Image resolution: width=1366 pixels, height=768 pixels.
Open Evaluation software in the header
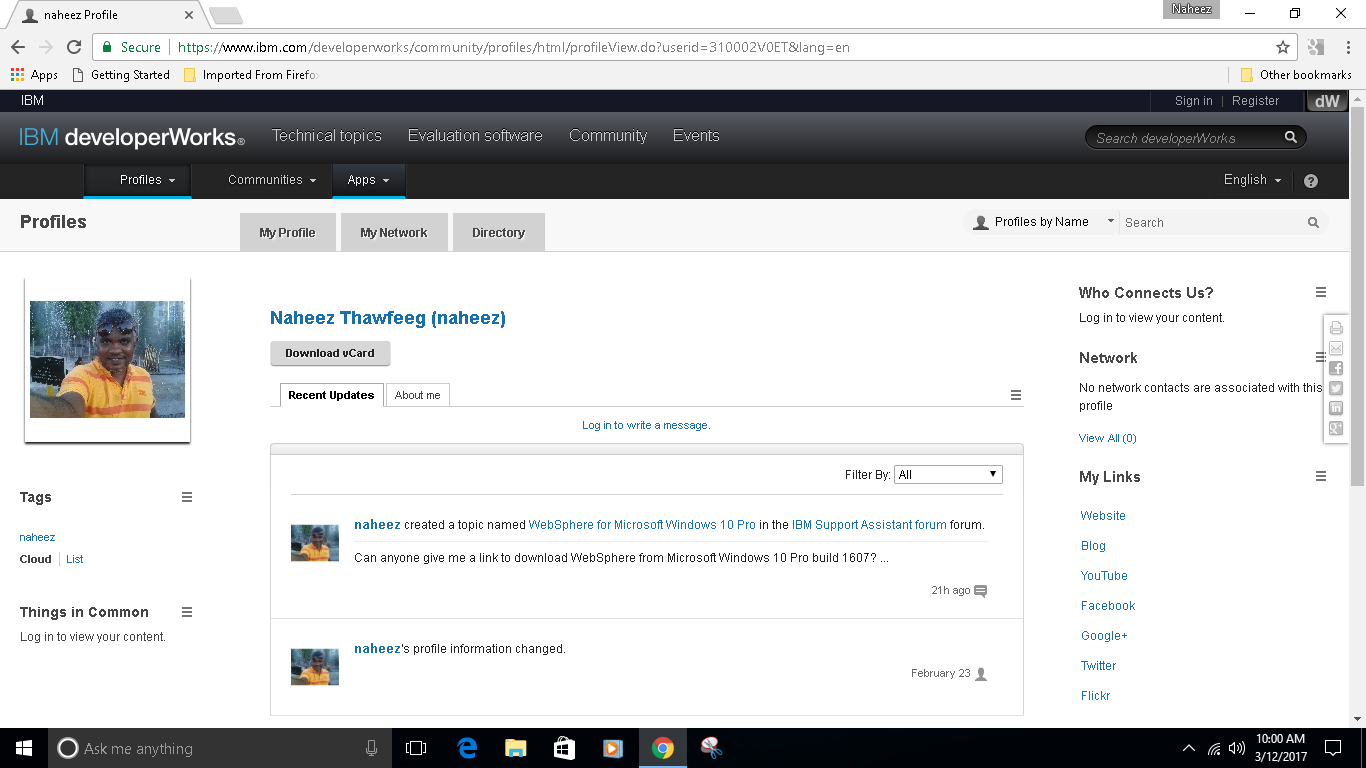pos(475,136)
